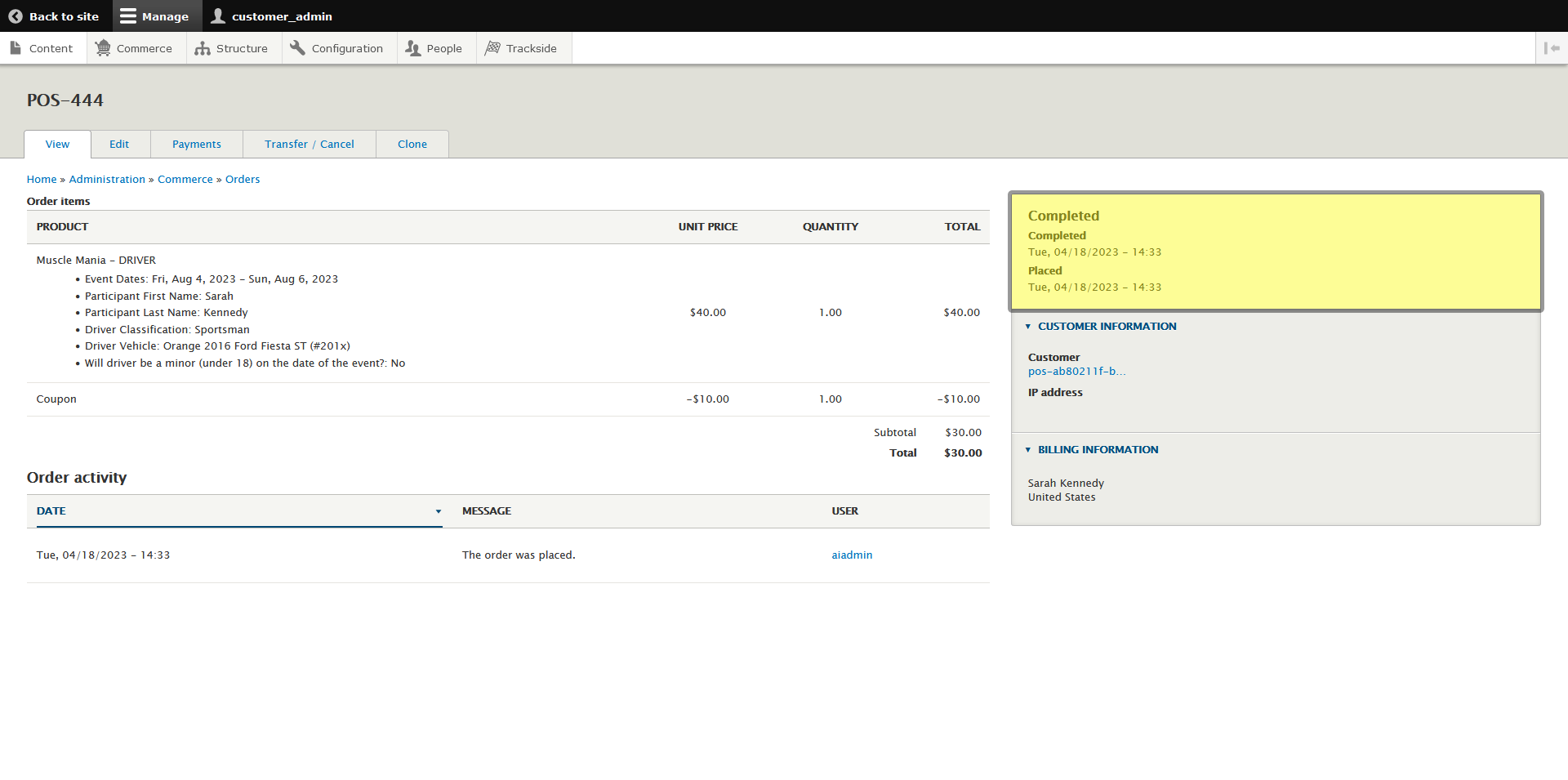
Task: Go to Home breadcrumb link
Action: [42, 180]
